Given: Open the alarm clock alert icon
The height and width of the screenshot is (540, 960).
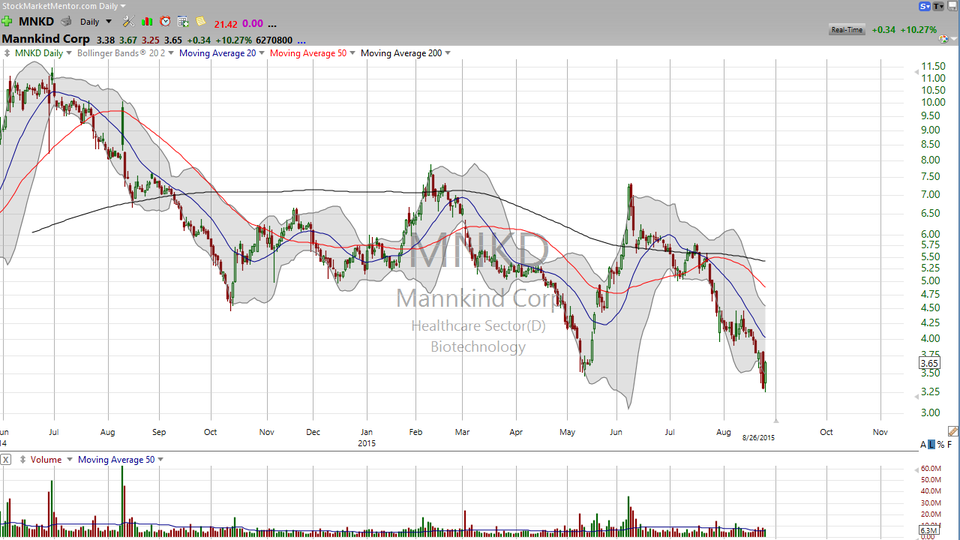Looking at the screenshot, I should pos(165,21).
